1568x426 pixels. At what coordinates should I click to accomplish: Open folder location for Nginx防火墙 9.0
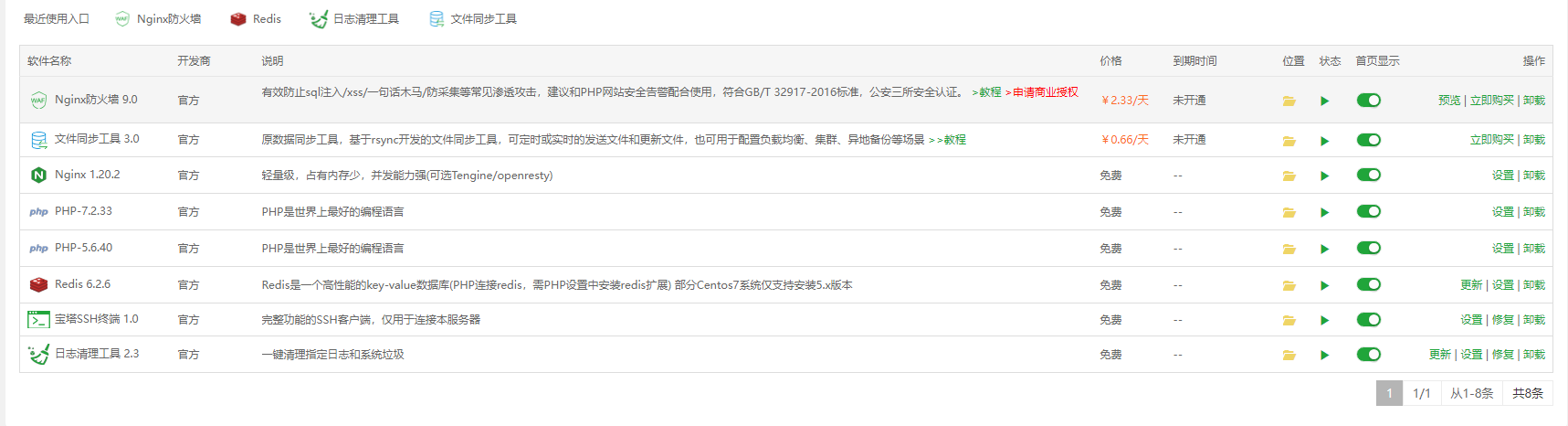1289,101
